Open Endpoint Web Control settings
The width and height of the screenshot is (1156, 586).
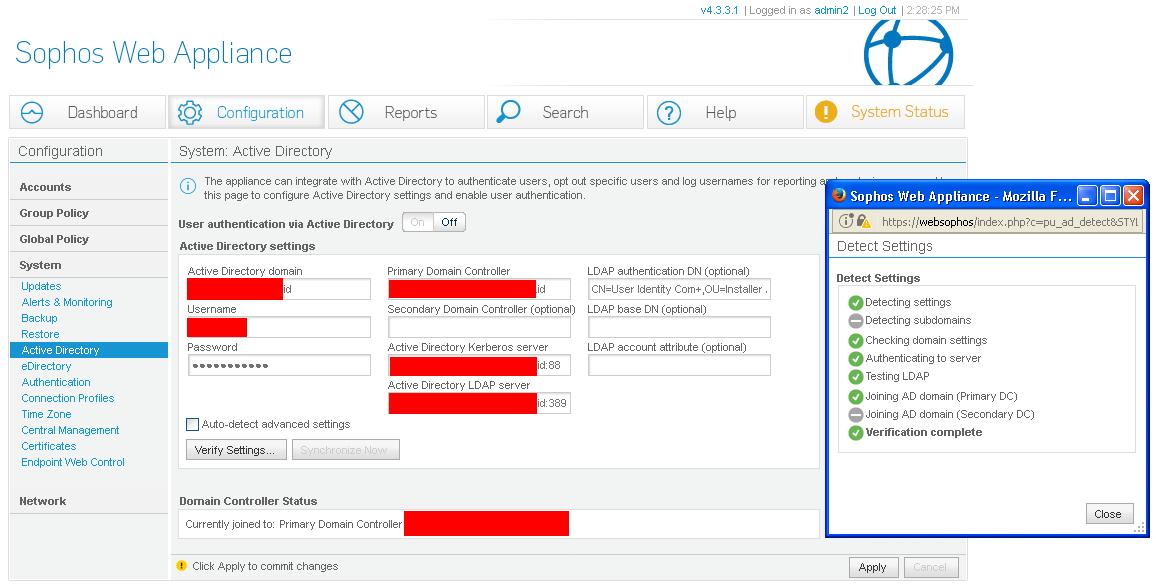[x=73, y=462]
